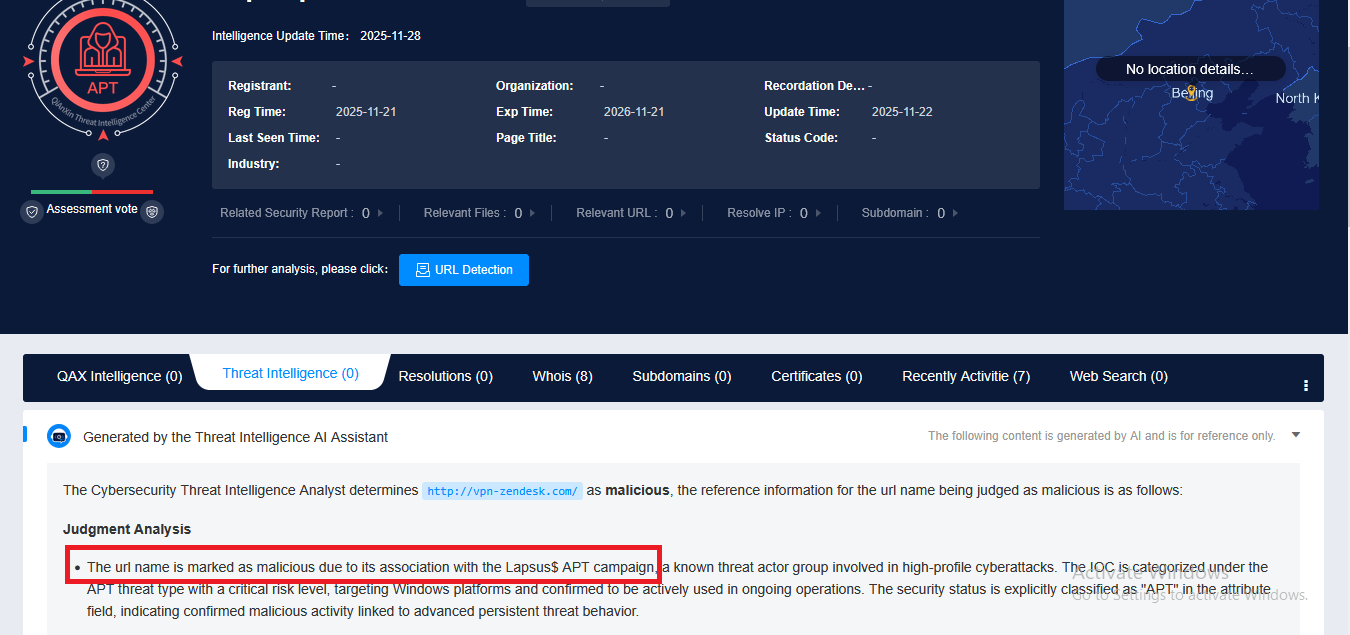Expand the Resolve IP arrow
The image size is (1350, 635).
[x=820, y=213]
